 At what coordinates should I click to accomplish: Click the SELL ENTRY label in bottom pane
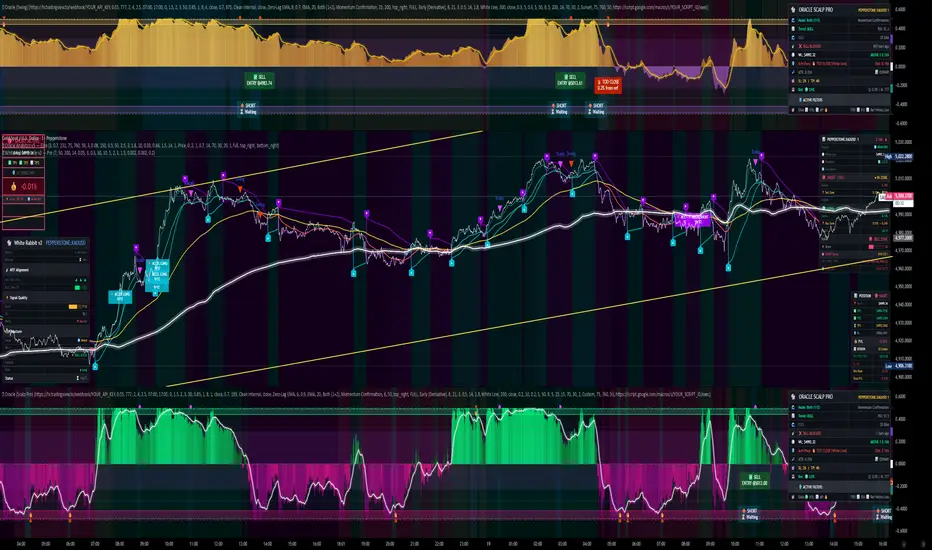[755, 480]
